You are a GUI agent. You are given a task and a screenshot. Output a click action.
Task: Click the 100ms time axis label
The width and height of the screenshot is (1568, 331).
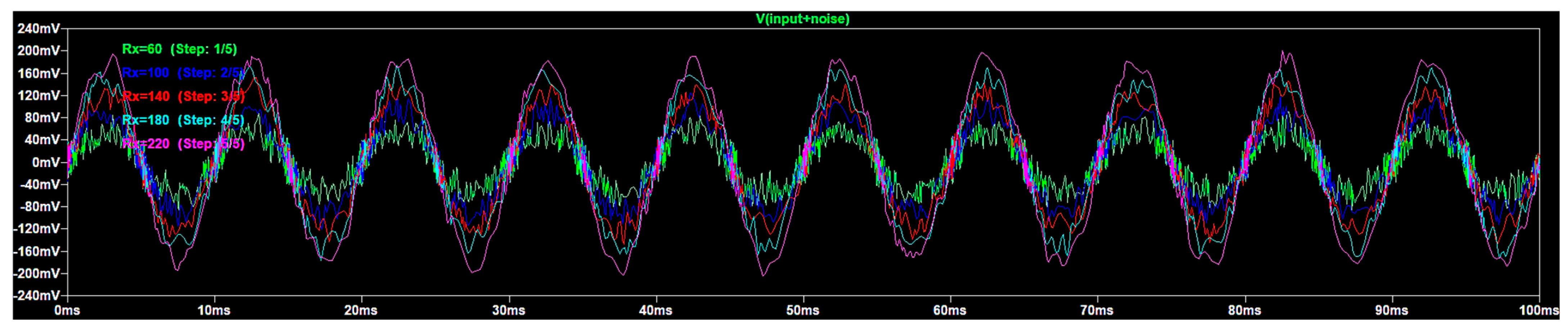coord(1539,311)
